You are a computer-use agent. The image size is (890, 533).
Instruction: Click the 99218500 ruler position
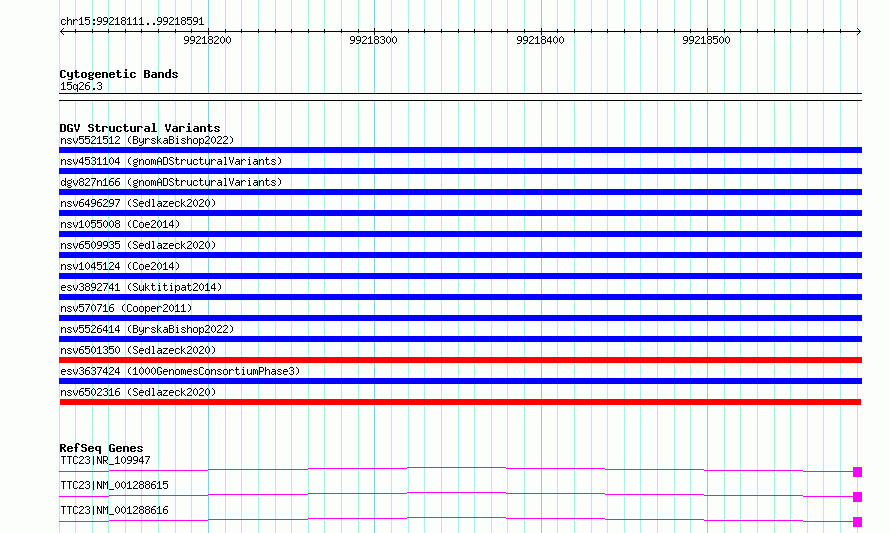707,40
